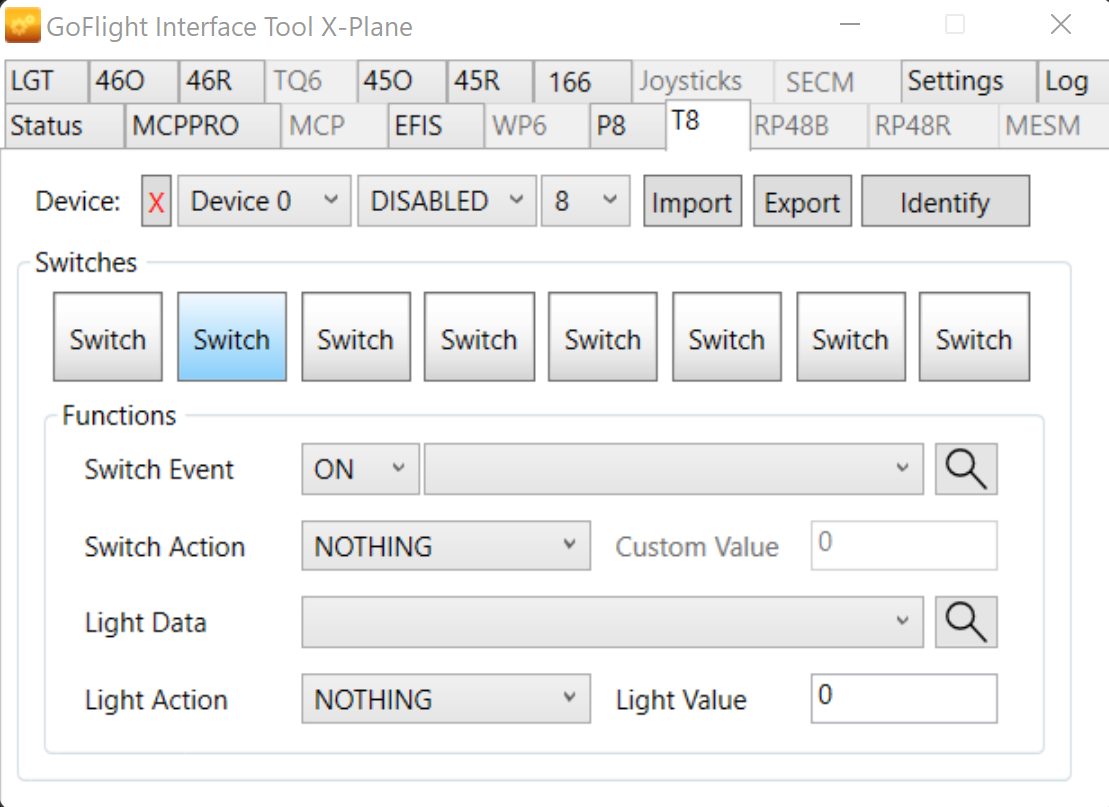Expand the empty Switch Event command dropdown
This screenshot has height=807, width=1109.
point(673,469)
